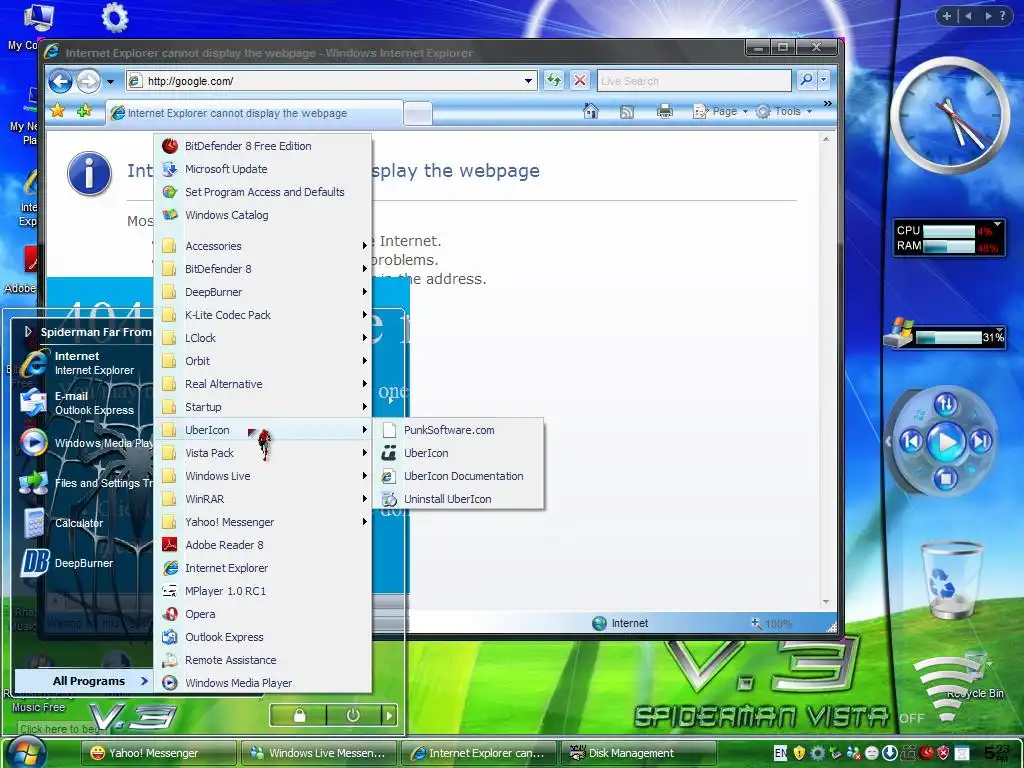The image size is (1024, 768).
Task: Open the search provider dropdown arrow
Action: [824, 80]
